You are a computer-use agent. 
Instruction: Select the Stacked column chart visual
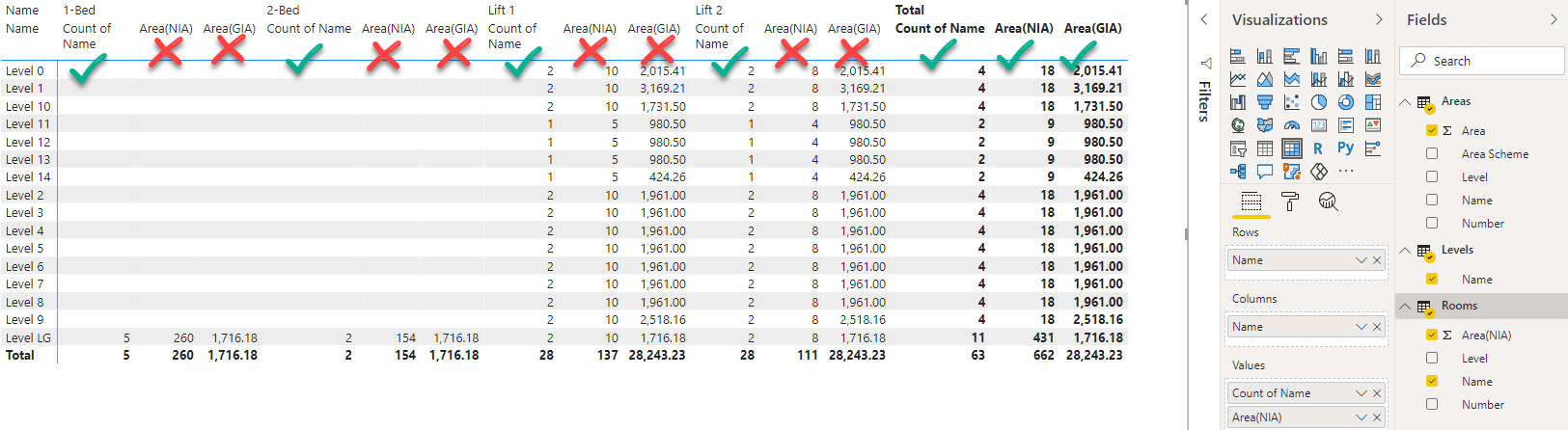click(x=1265, y=56)
